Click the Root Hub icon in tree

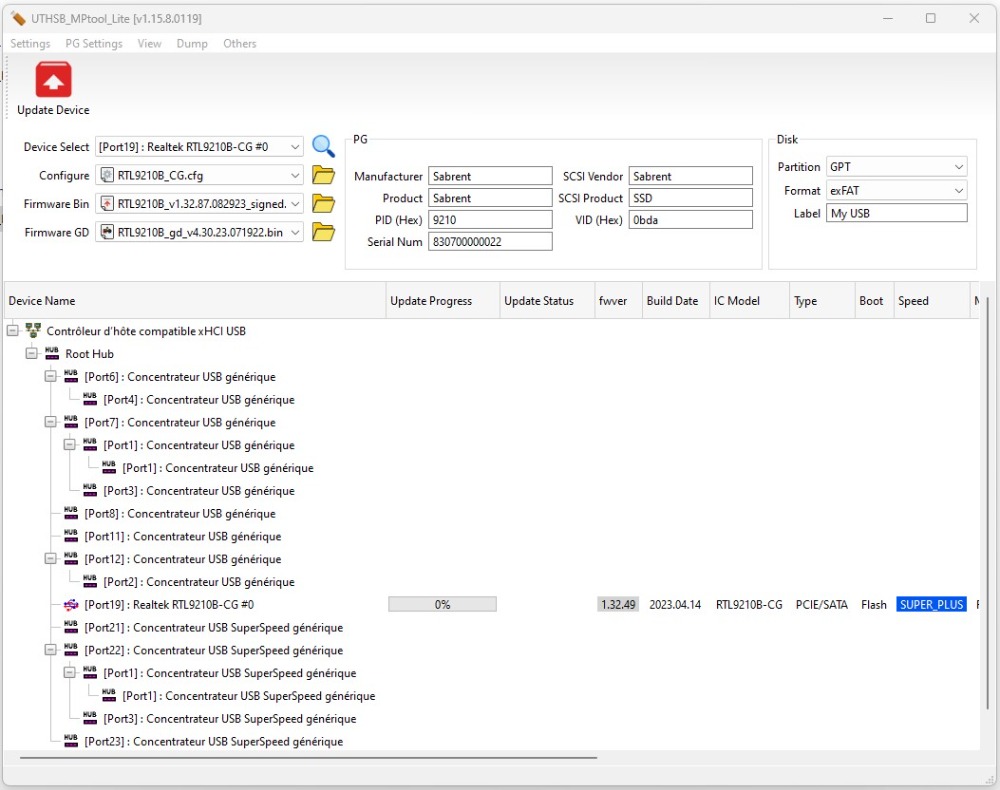click(x=52, y=354)
